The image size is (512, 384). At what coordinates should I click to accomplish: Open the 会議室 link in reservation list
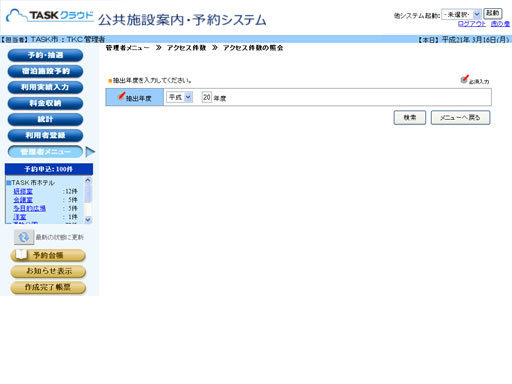(23, 200)
